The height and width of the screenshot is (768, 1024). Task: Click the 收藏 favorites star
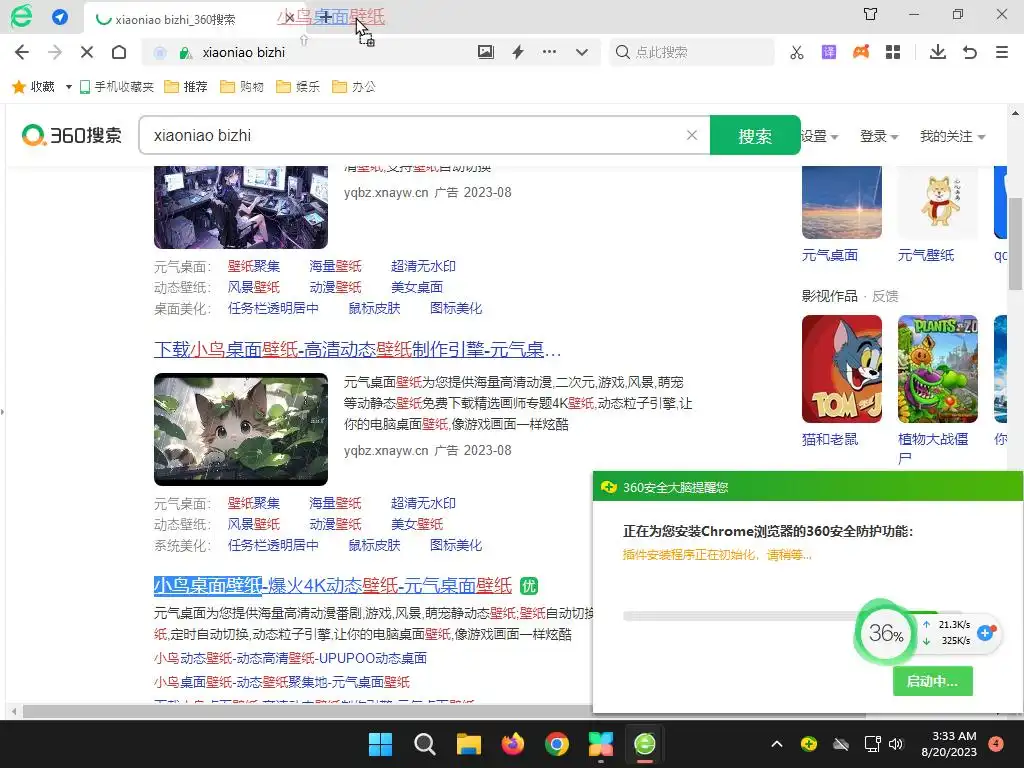pos(19,87)
